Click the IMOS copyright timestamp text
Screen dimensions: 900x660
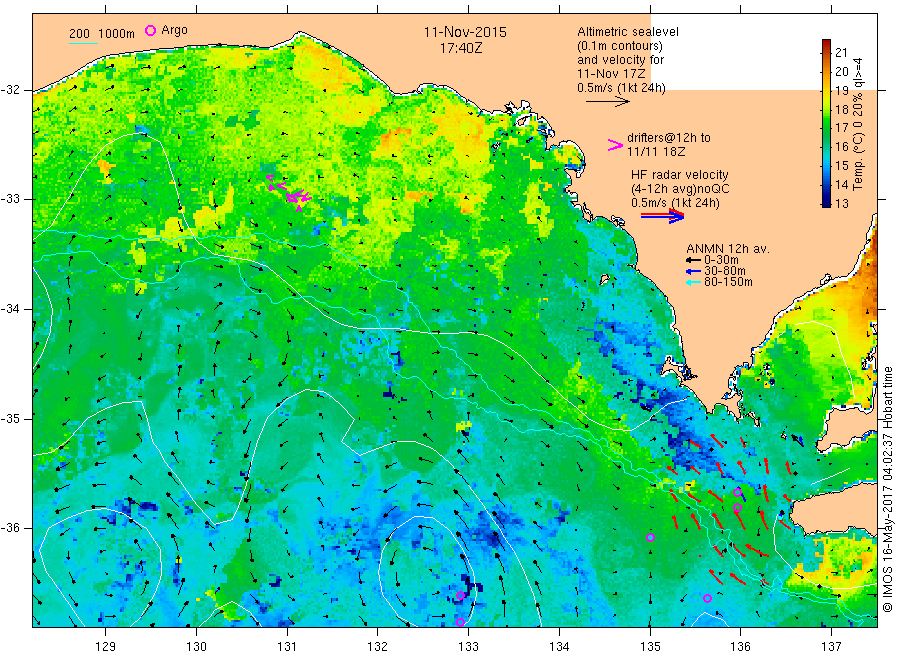(x=889, y=489)
